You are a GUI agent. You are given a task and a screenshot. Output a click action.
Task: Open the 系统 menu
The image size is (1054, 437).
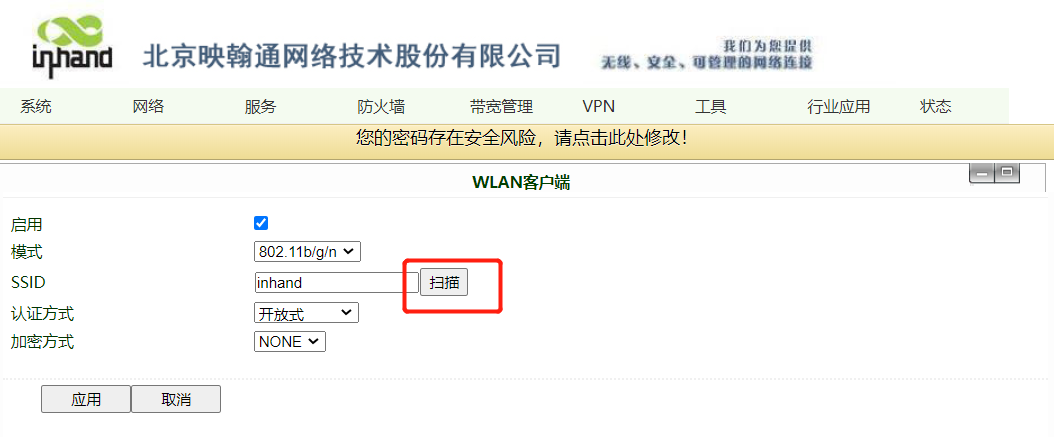(36, 106)
